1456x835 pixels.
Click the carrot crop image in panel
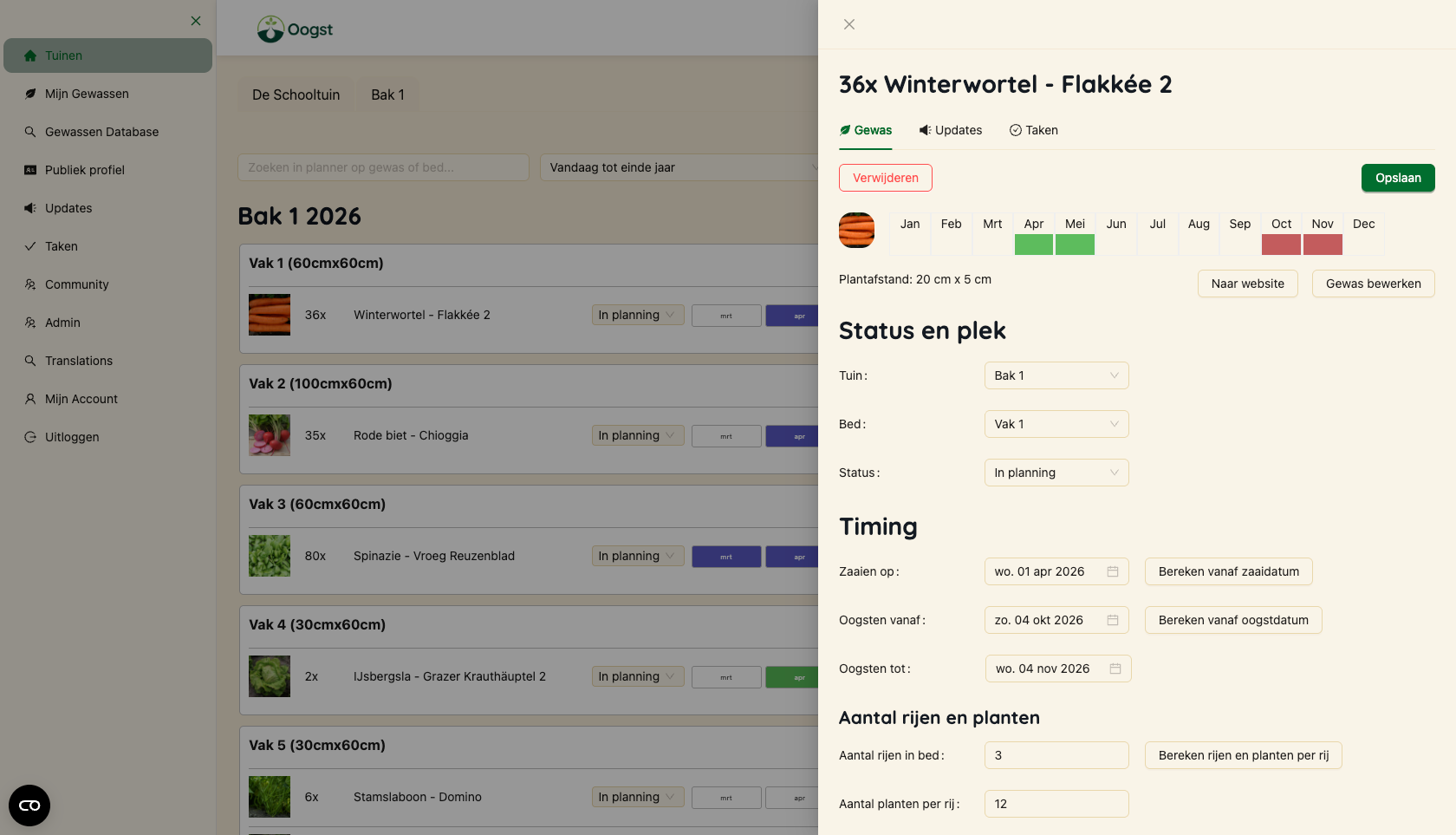(x=856, y=231)
